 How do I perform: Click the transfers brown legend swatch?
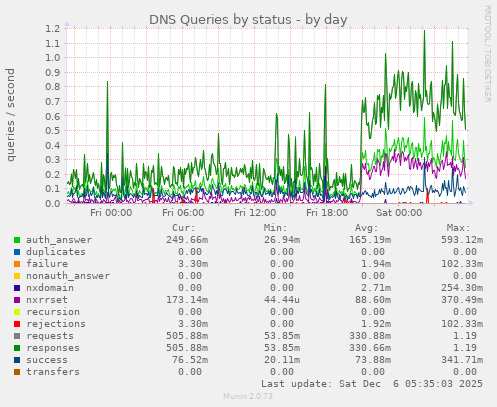pyautogui.click(x=17, y=372)
